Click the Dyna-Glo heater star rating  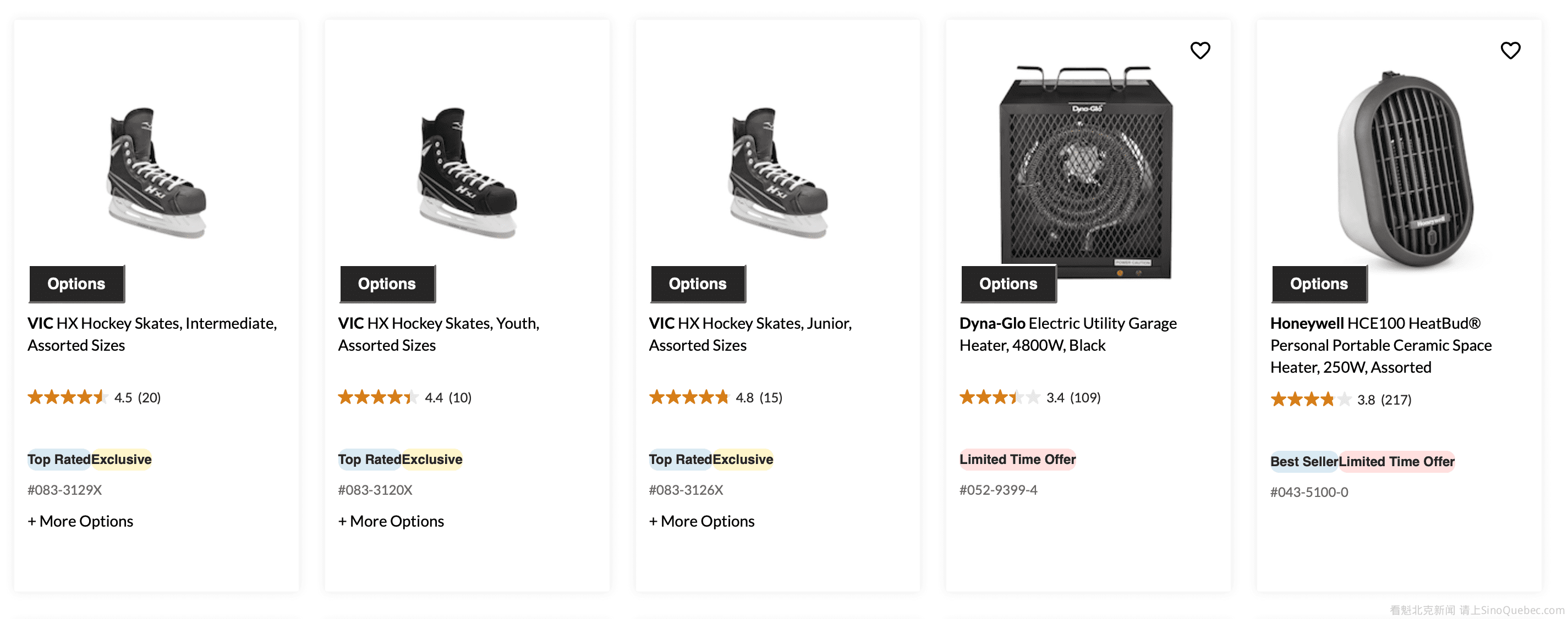click(x=999, y=397)
